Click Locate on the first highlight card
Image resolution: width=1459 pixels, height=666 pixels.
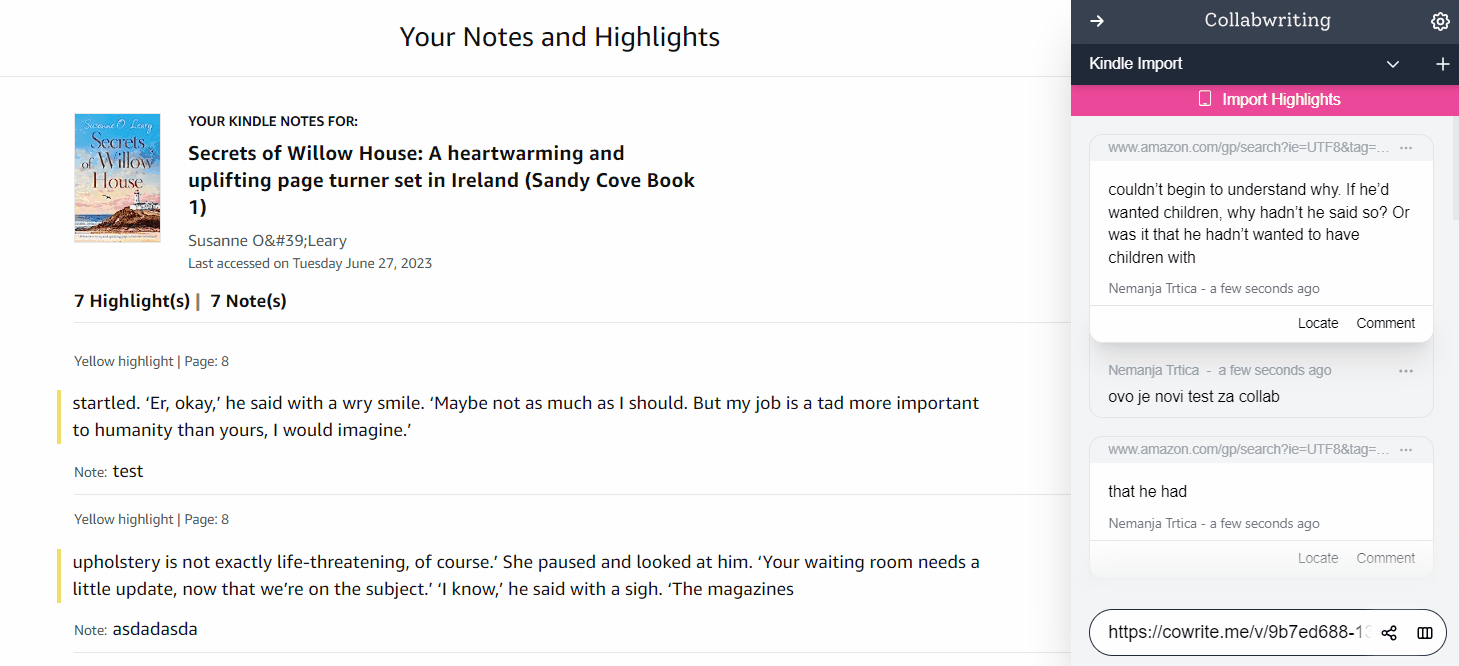pyautogui.click(x=1317, y=323)
